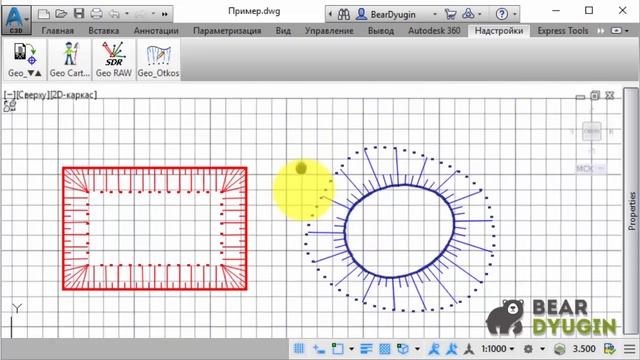Restore the drawing viewport window
This screenshot has width=640, height=360.
tap(595, 96)
